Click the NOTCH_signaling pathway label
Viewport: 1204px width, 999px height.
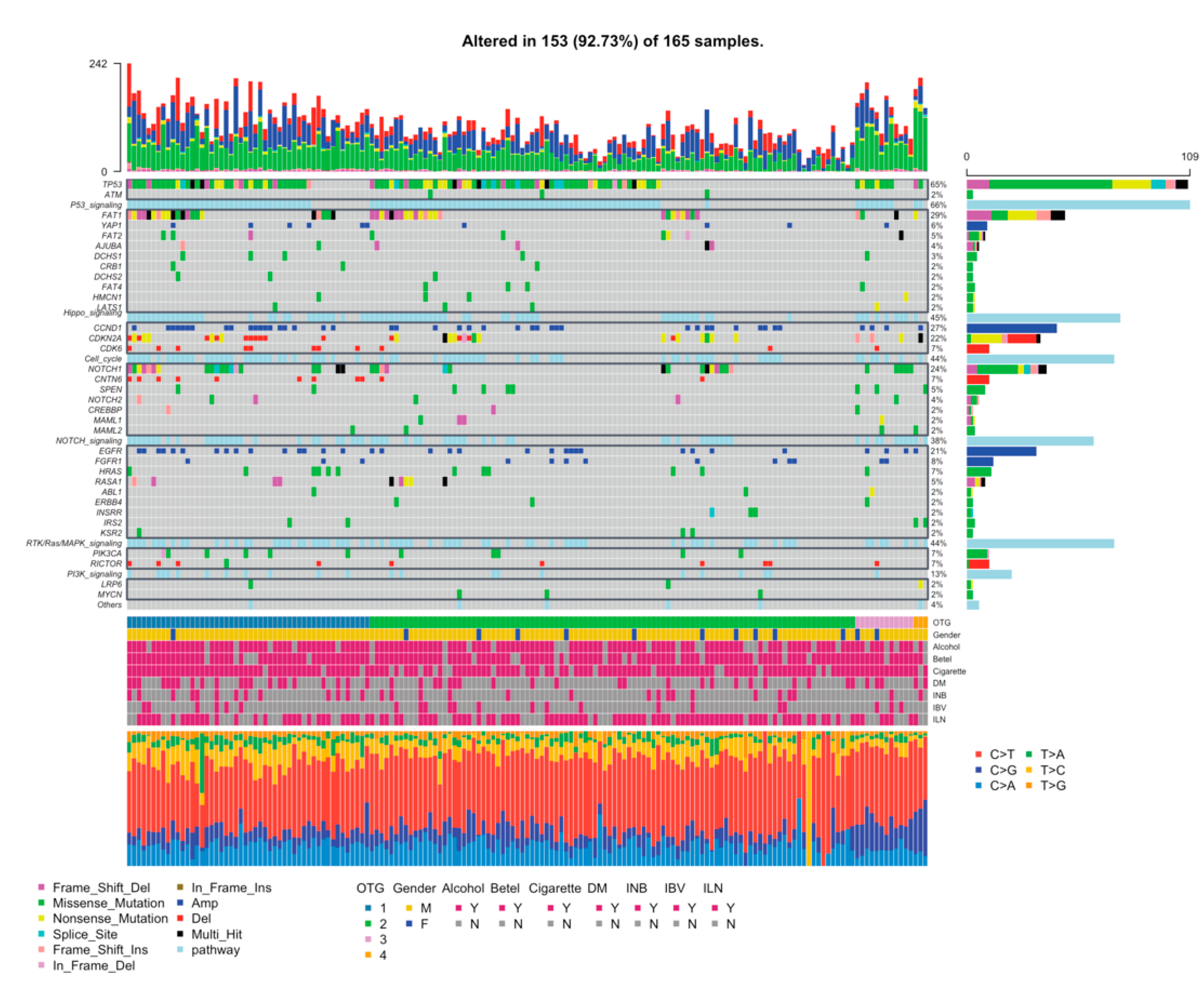[x=89, y=441]
